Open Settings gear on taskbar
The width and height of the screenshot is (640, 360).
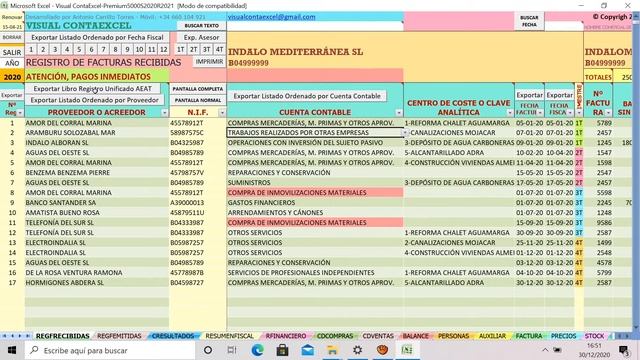357,350
